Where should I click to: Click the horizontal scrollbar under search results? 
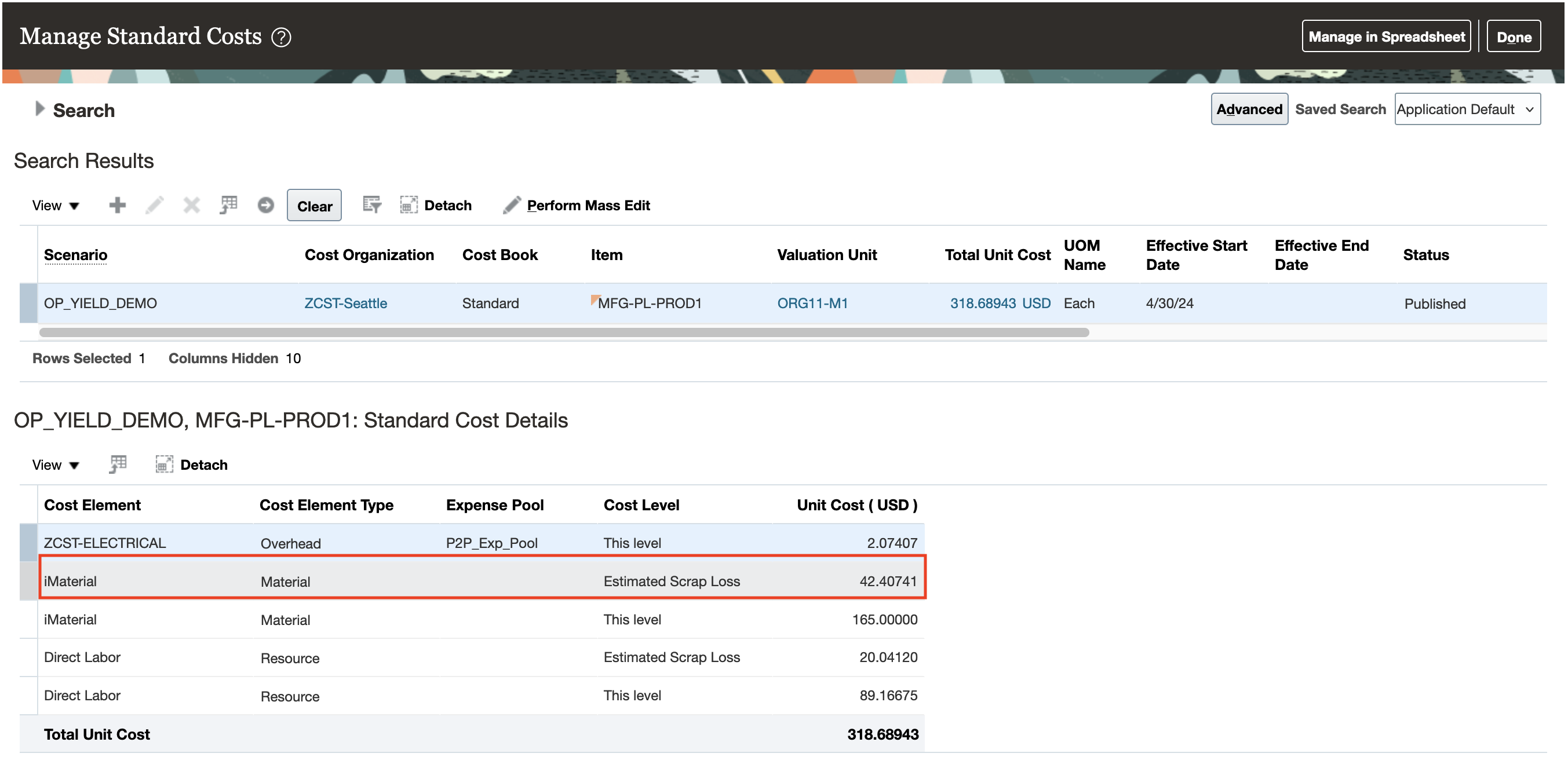[564, 332]
